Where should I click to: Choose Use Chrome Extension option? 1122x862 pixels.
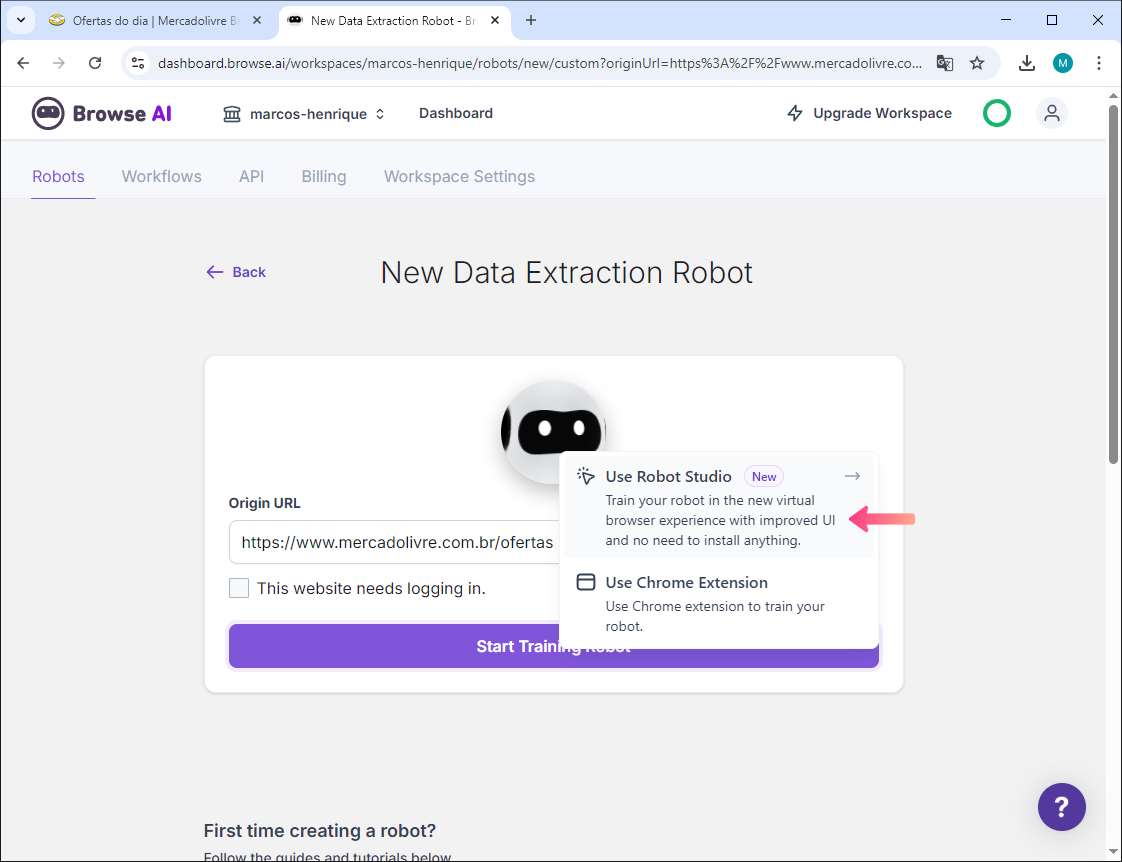coord(718,603)
